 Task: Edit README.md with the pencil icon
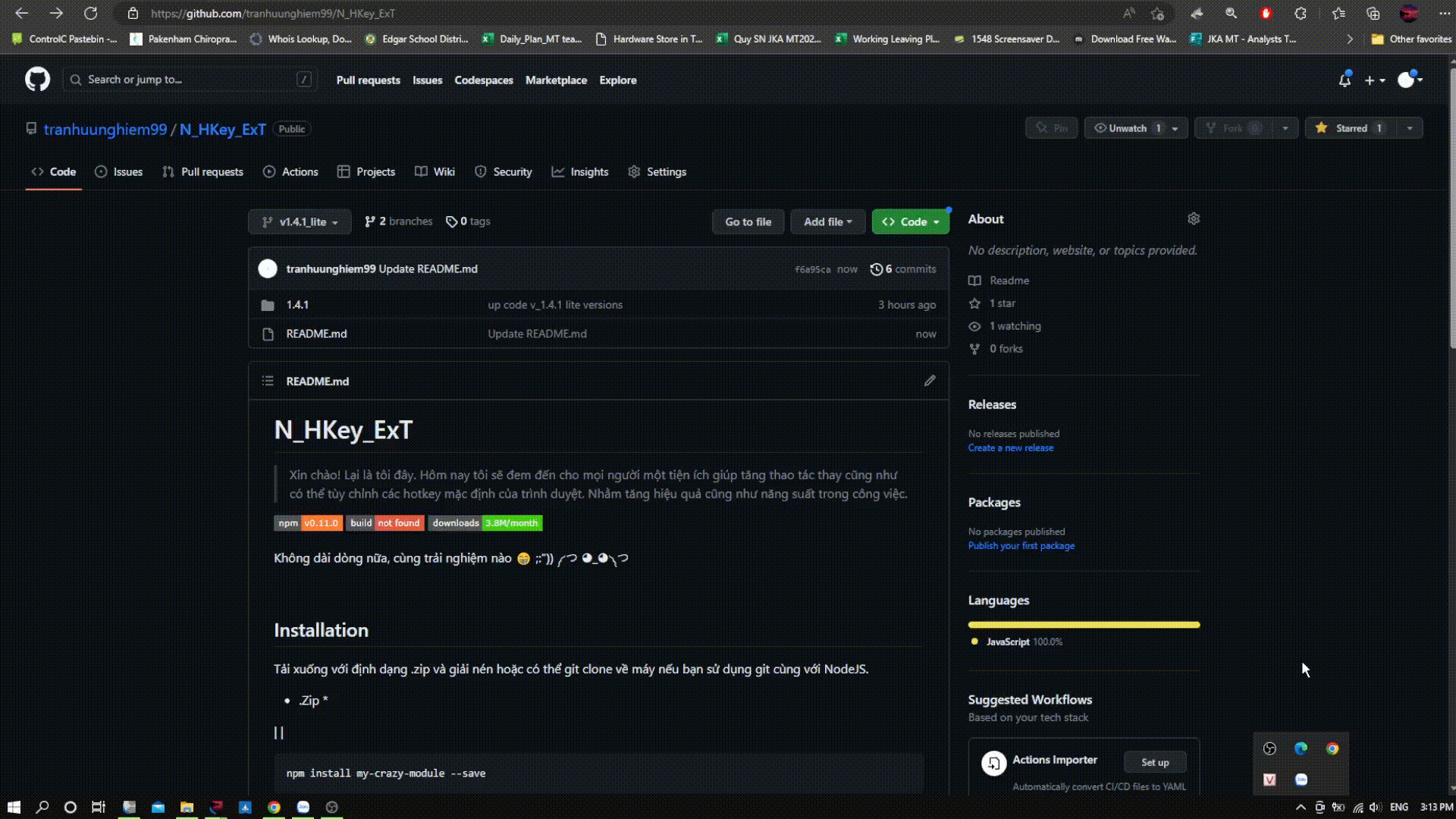tap(930, 381)
